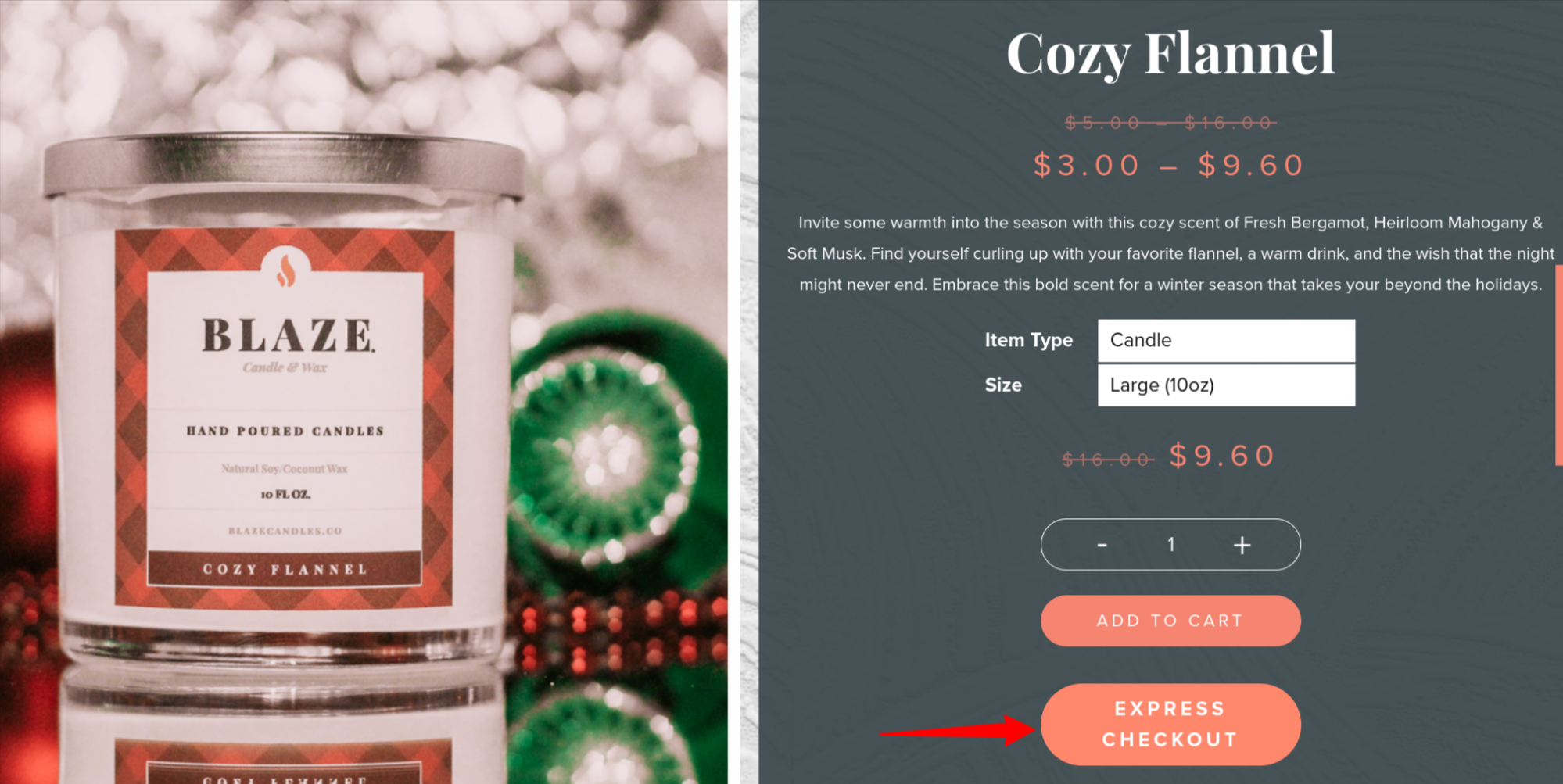Screen dimensions: 1563x784
Task: Click the $3.00 – $9.60 sale price range
Action: 1169,165
